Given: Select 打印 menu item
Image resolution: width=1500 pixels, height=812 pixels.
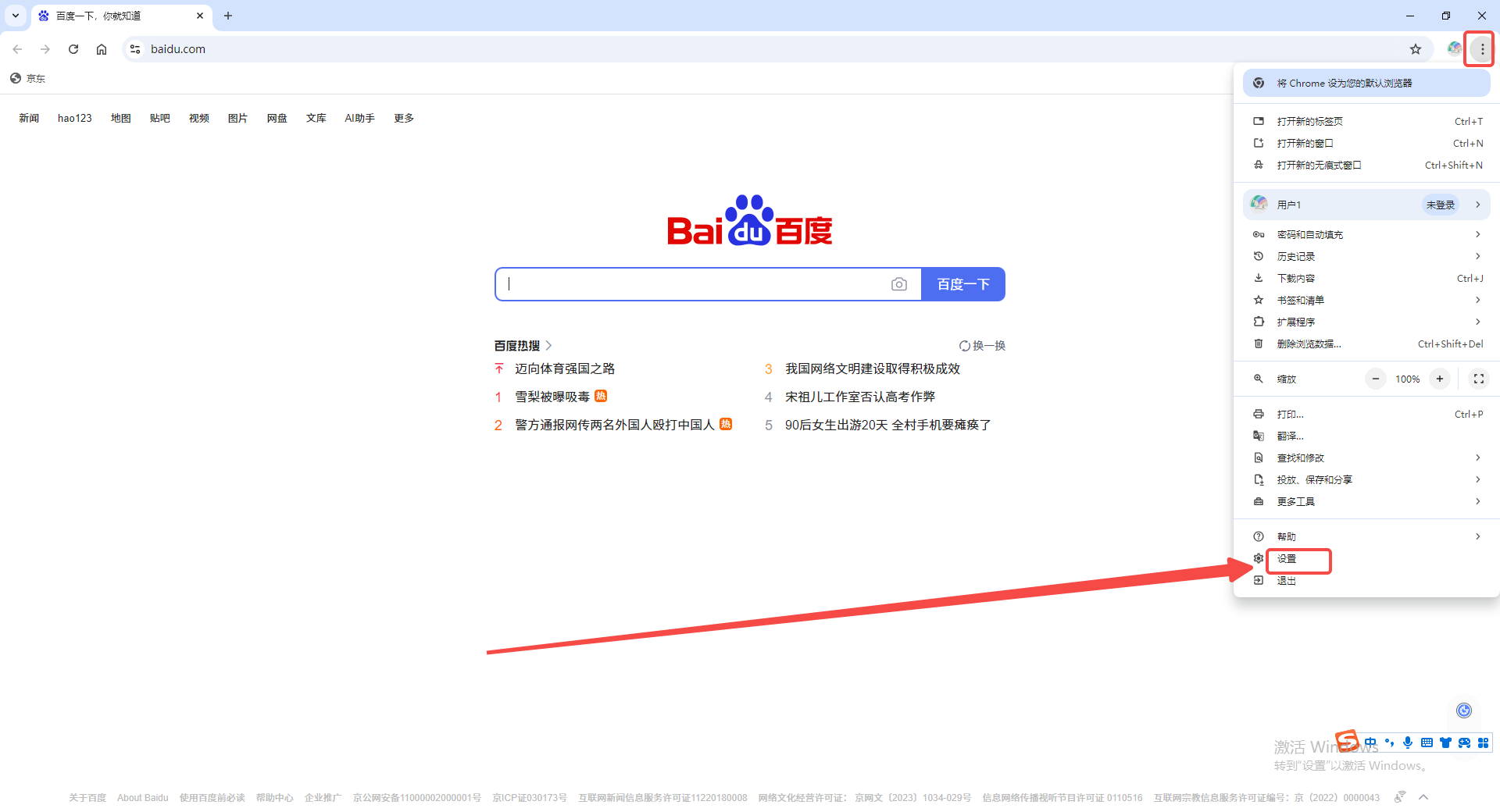Looking at the screenshot, I should click(x=1366, y=414).
